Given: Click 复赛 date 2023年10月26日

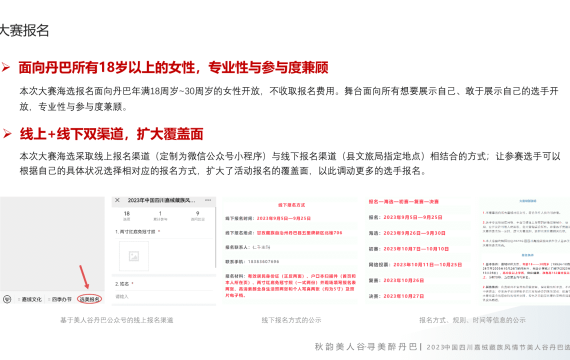Looking at the screenshot, I should (404, 280).
